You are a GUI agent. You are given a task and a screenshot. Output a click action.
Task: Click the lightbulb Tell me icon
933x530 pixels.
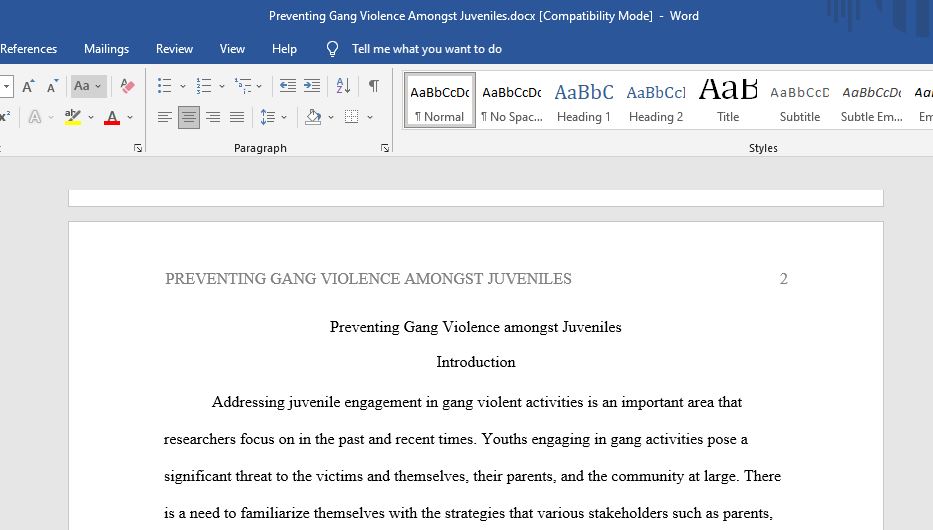[x=333, y=49]
